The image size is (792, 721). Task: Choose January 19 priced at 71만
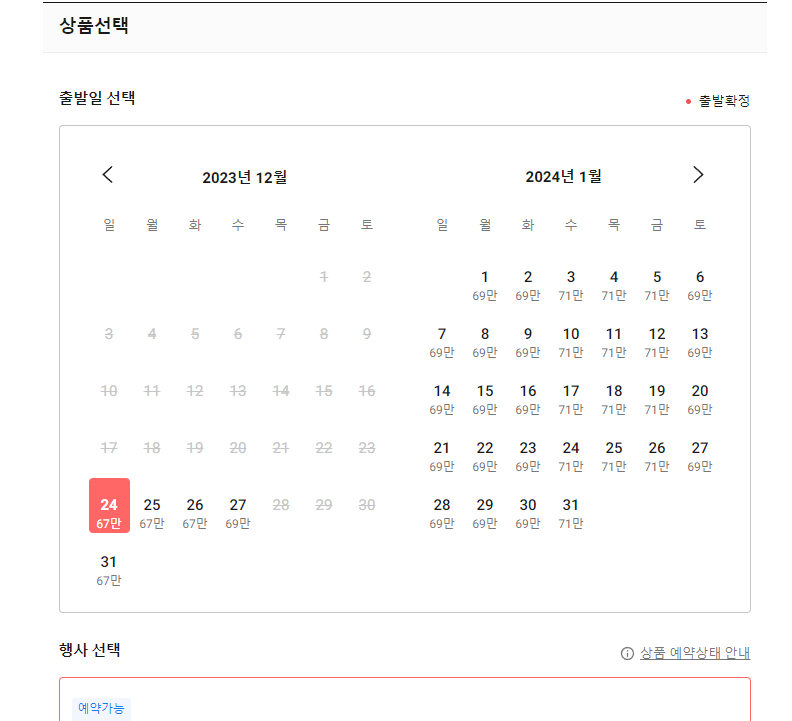(x=657, y=398)
